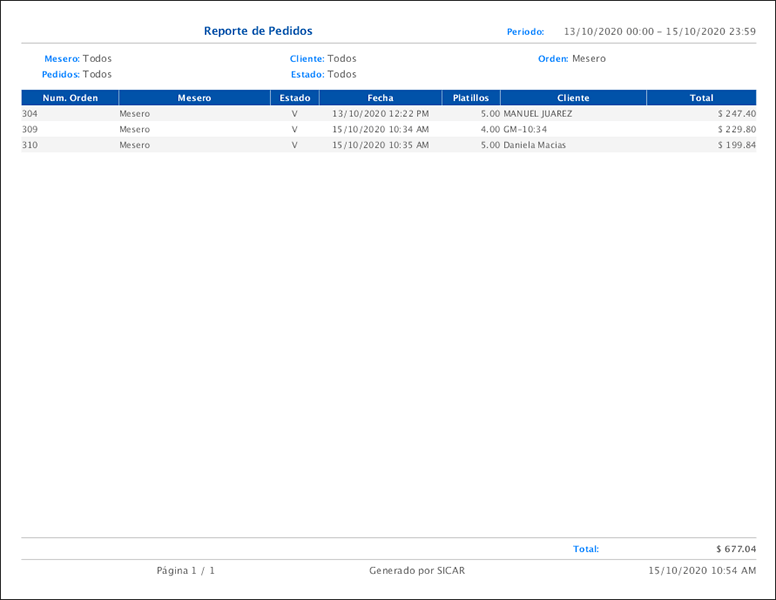This screenshot has height=600, width=776.
Task: Click client name Daniela Macias
Action: 534,145
